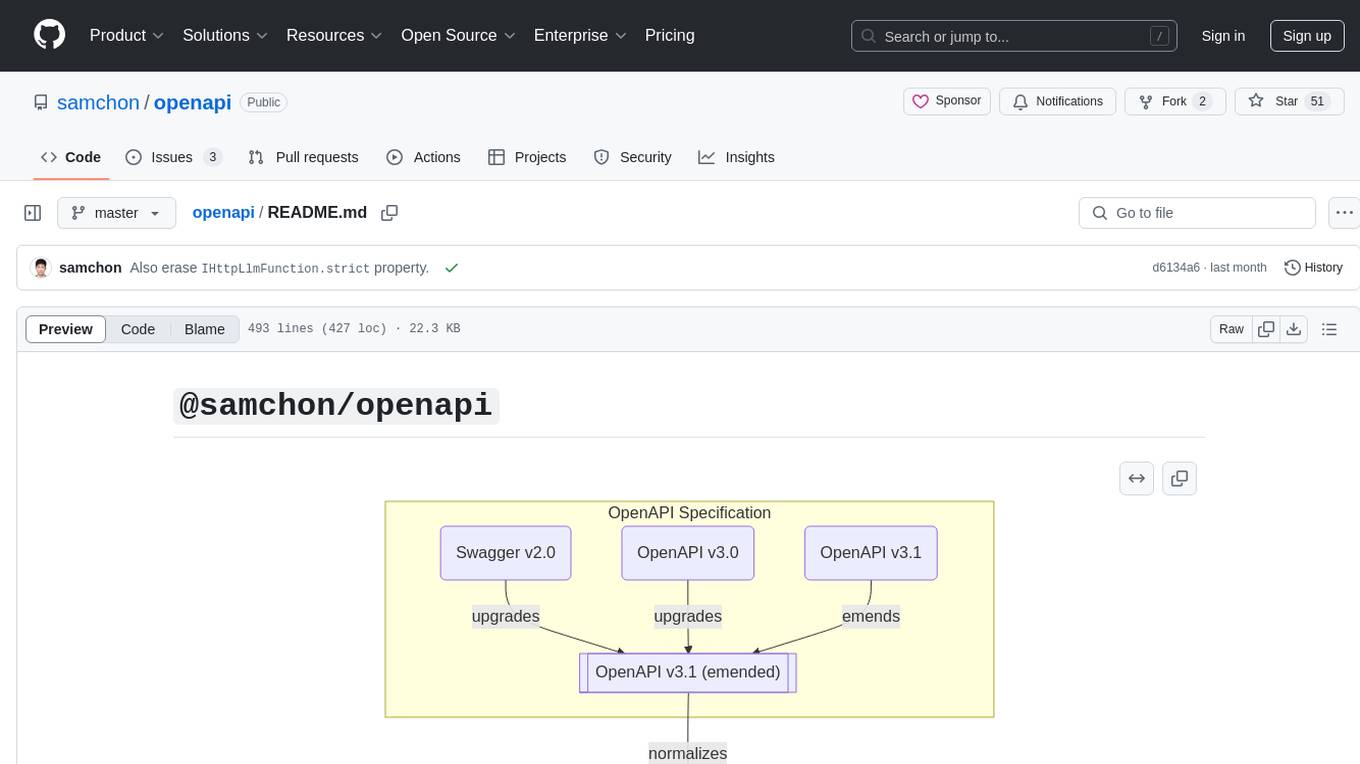The height and width of the screenshot is (764, 1360).
Task: Switch to the Code tab
Action: (71, 157)
